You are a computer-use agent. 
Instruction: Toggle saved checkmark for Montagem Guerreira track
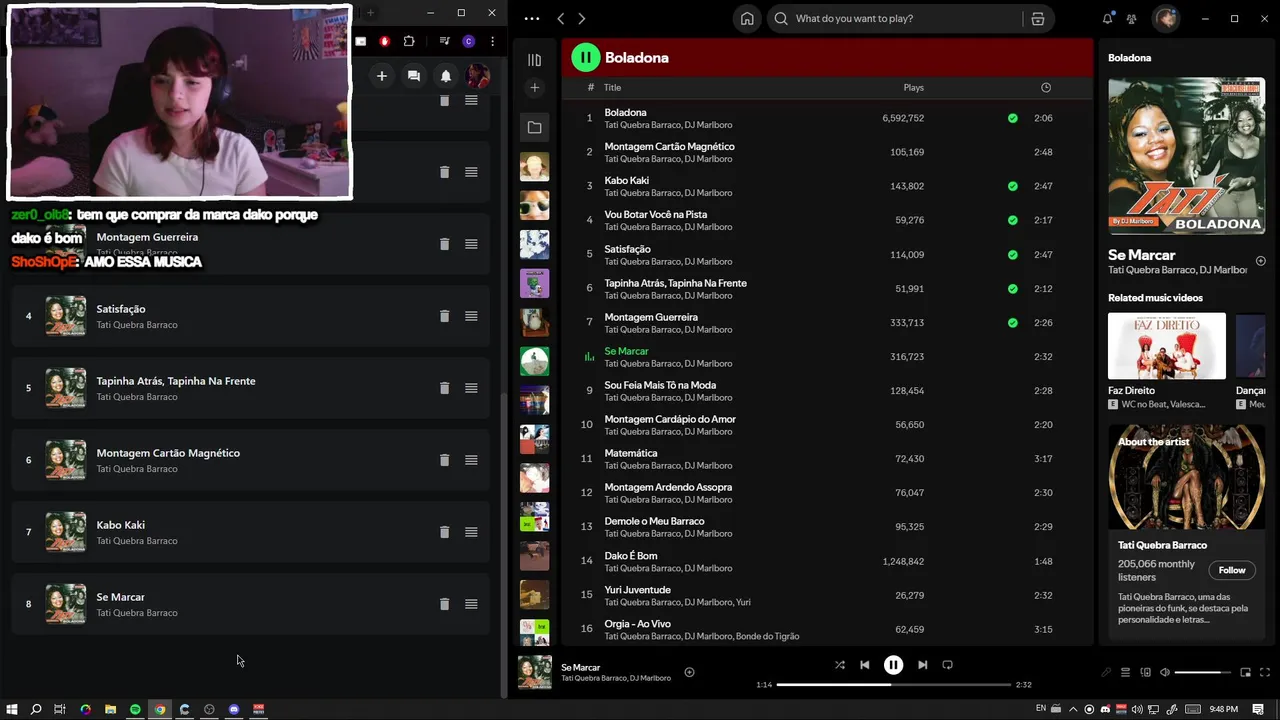tap(1012, 323)
